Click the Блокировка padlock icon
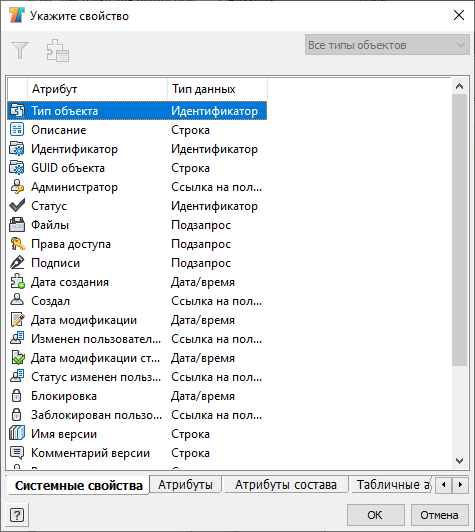Image resolution: width=475 pixels, height=532 pixels. coord(17,396)
